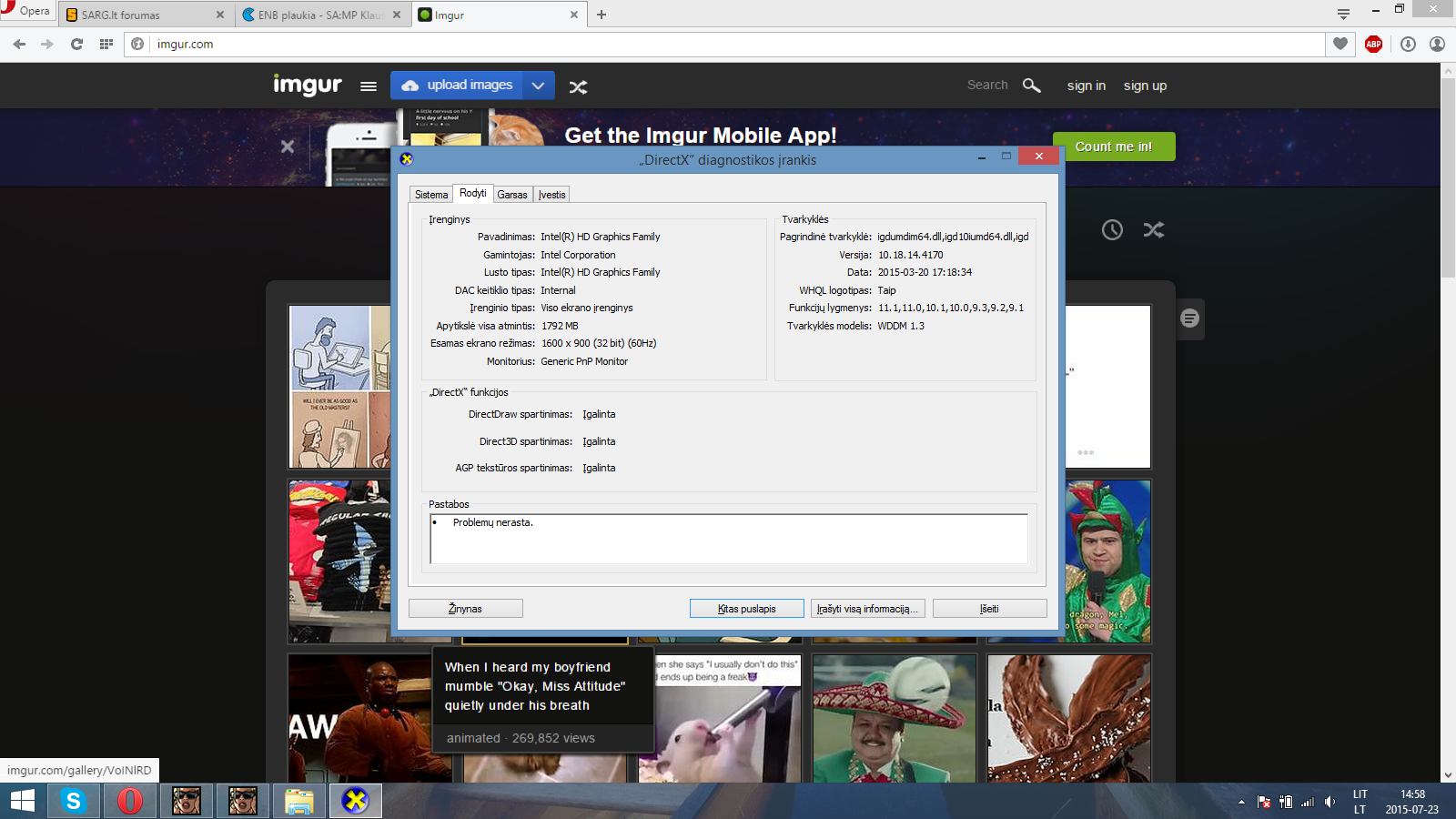Reload the Imgur page
Viewport: 1456px width, 819px height.
[x=76, y=44]
